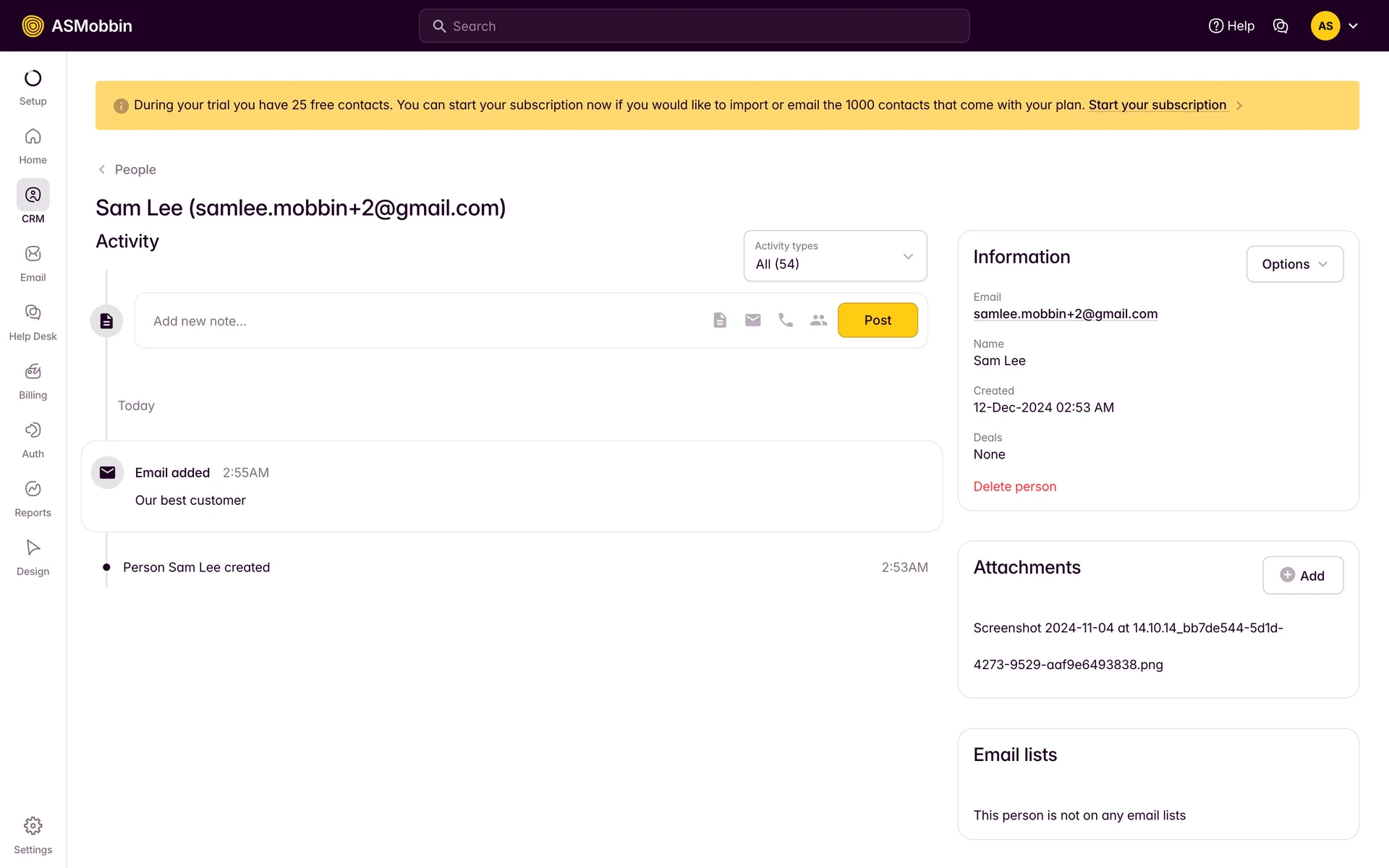Go to Billing in the sidebar
Image resolution: width=1389 pixels, height=868 pixels.
pos(33,380)
